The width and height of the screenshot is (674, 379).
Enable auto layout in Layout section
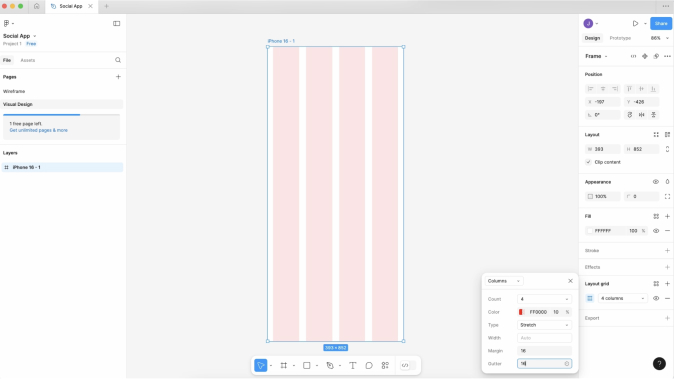[667, 134]
